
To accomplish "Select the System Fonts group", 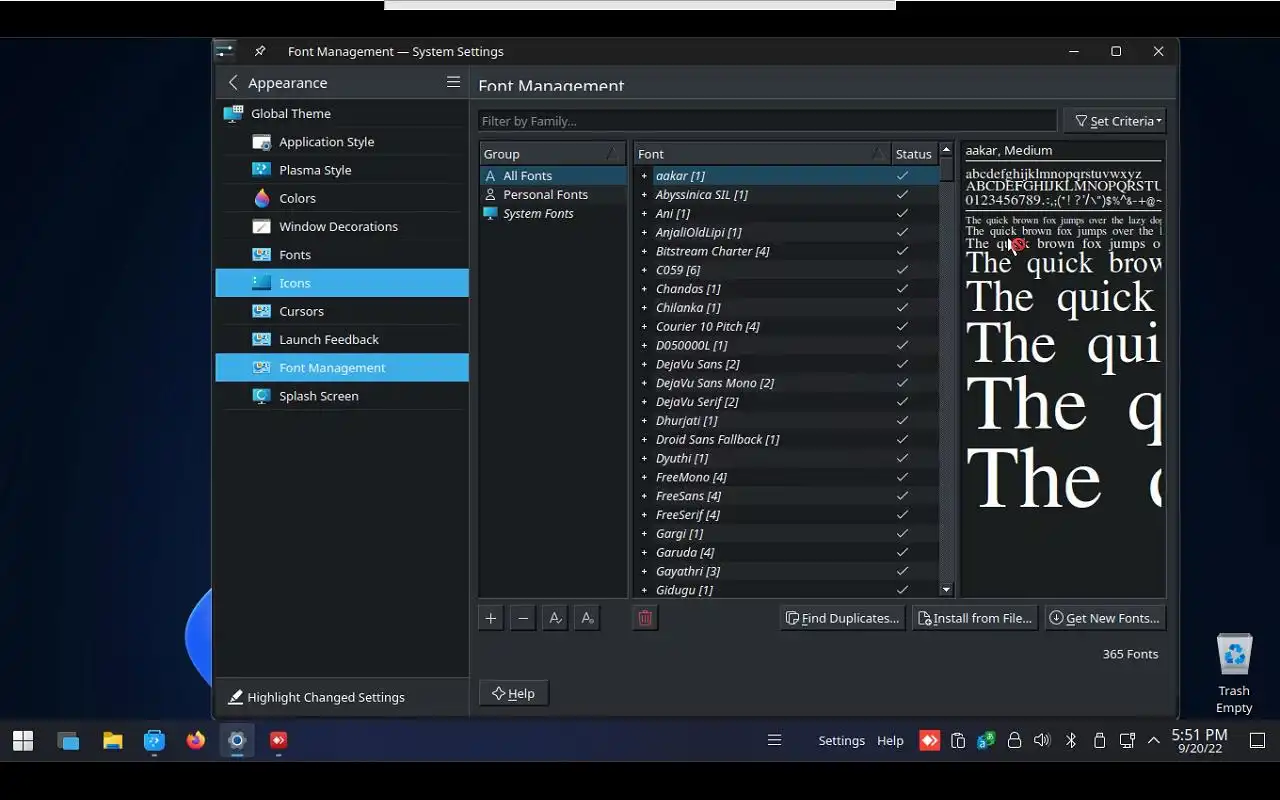I will 553,214.
